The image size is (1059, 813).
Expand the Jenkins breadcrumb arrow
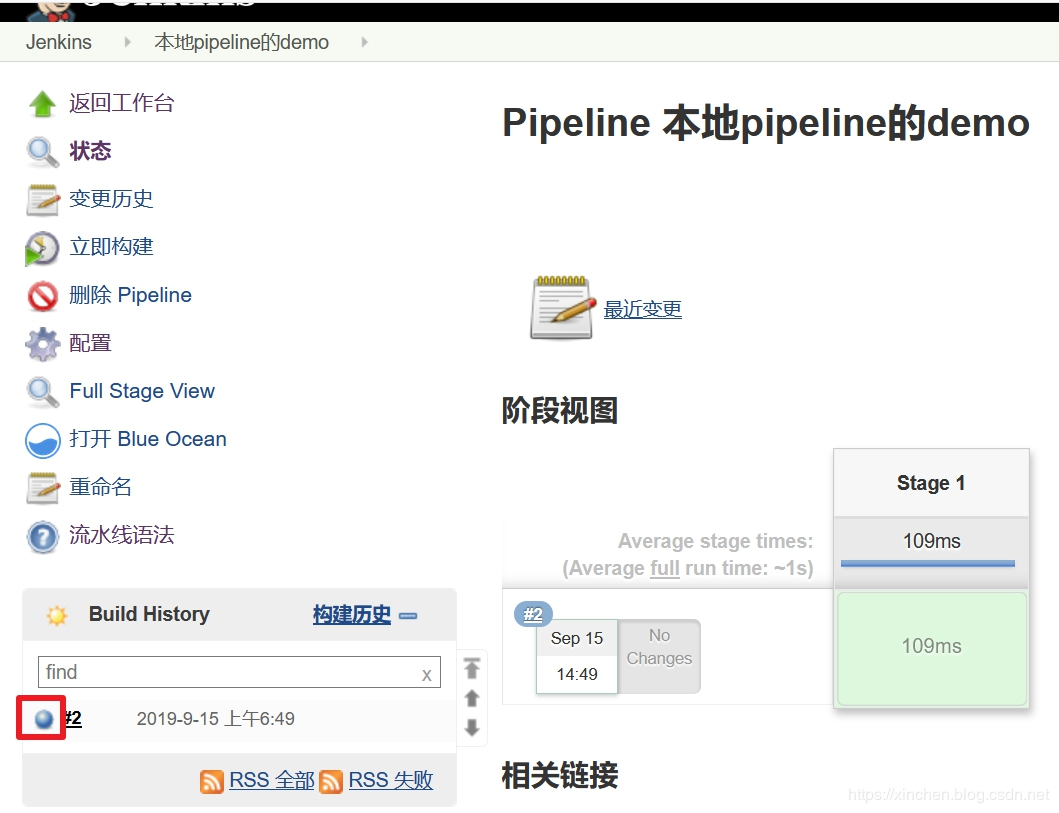click(127, 42)
